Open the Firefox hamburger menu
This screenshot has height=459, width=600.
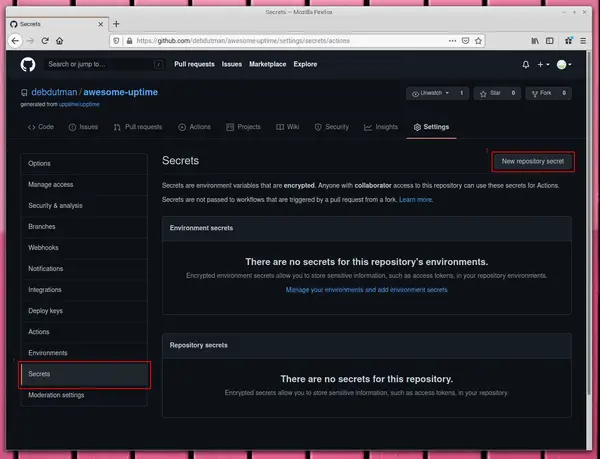click(583, 41)
